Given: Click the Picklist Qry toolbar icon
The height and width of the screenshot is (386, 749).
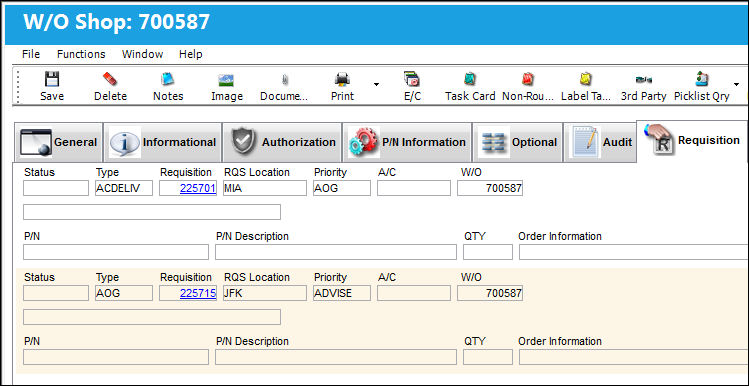Looking at the screenshot, I should click(702, 79).
